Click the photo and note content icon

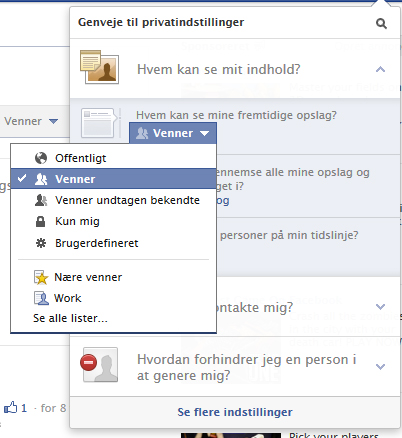click(x=99, y=67)
